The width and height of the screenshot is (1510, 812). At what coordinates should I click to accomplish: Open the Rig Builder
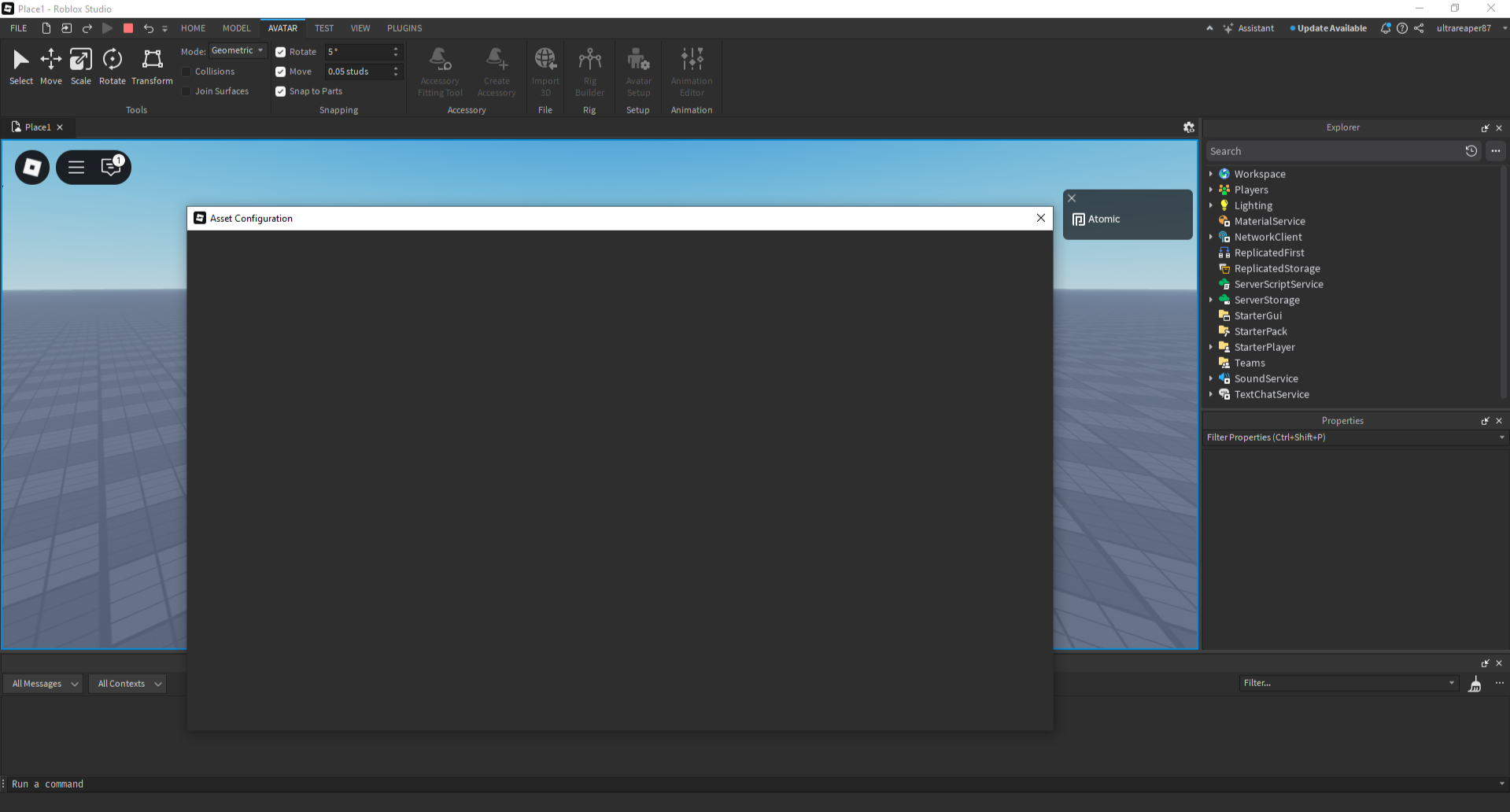click(589, 69)
